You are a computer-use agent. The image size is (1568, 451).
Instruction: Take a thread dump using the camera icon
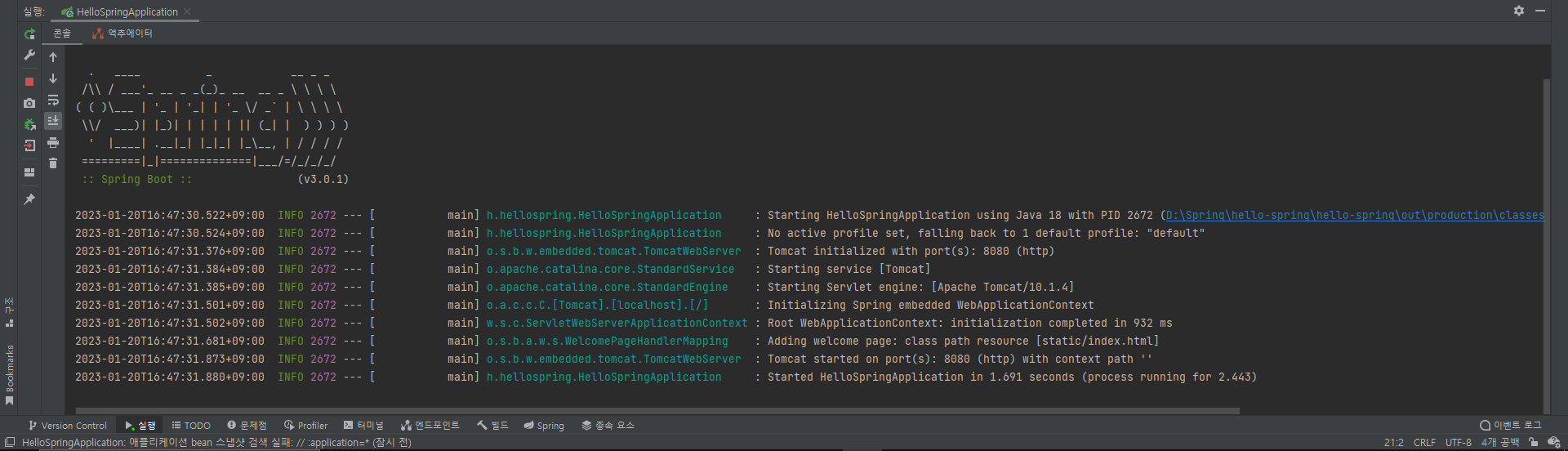29,103
